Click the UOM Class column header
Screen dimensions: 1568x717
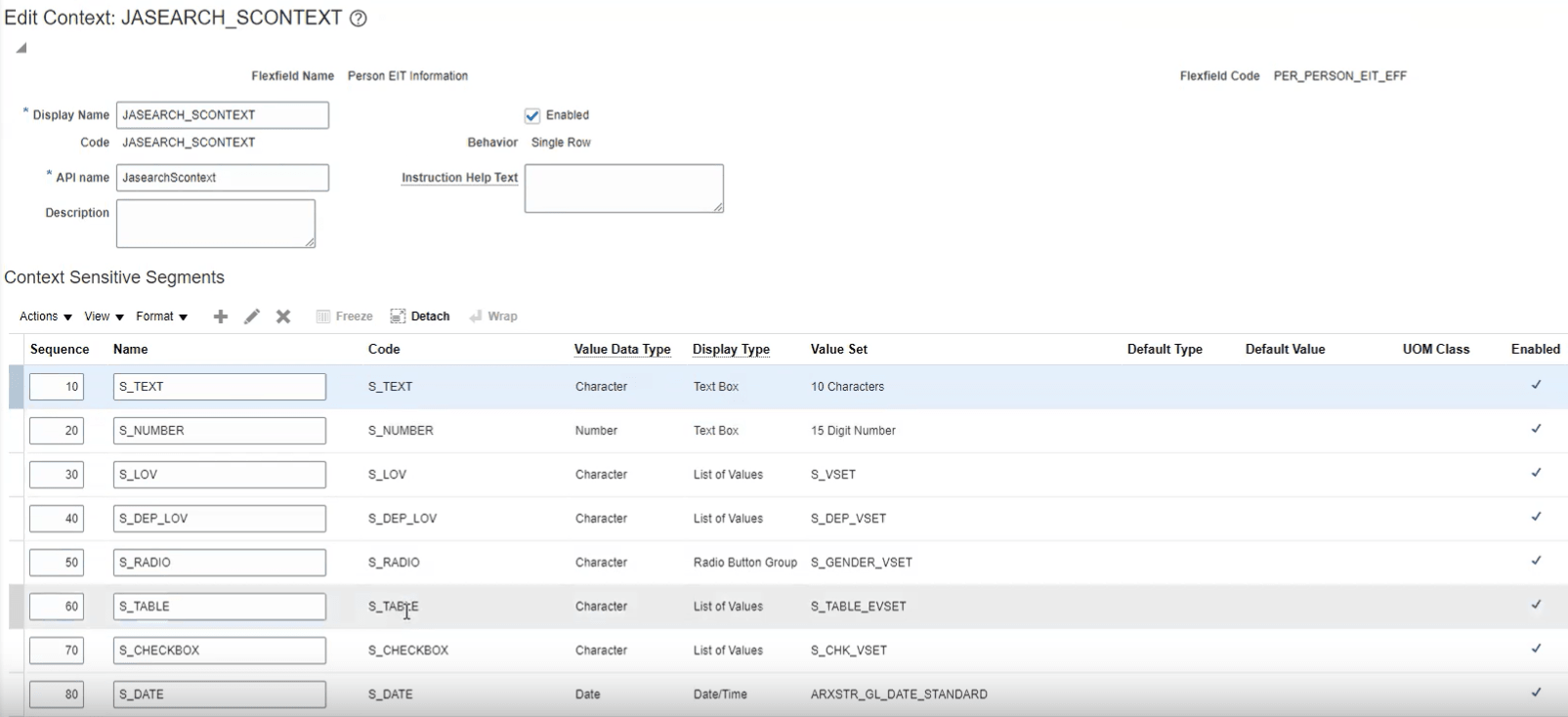point(1436,350)
